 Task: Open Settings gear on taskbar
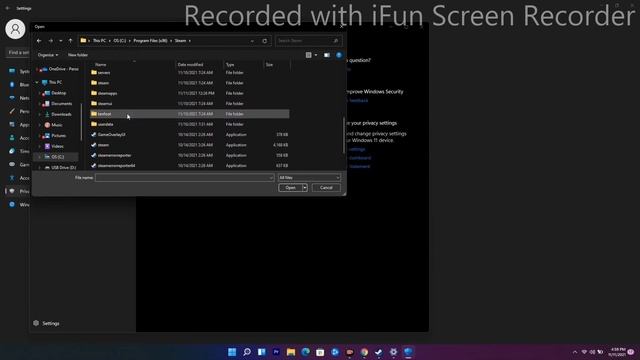coord(393,352)
